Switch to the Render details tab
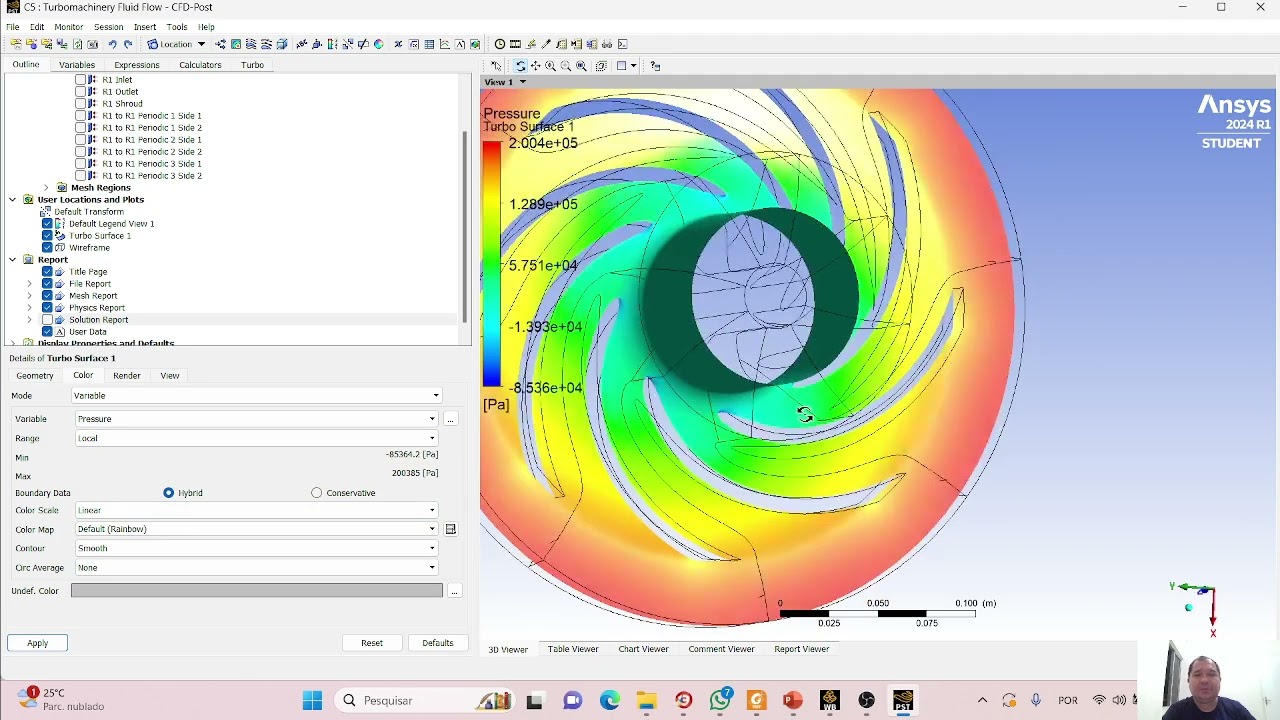 (127, 376)
